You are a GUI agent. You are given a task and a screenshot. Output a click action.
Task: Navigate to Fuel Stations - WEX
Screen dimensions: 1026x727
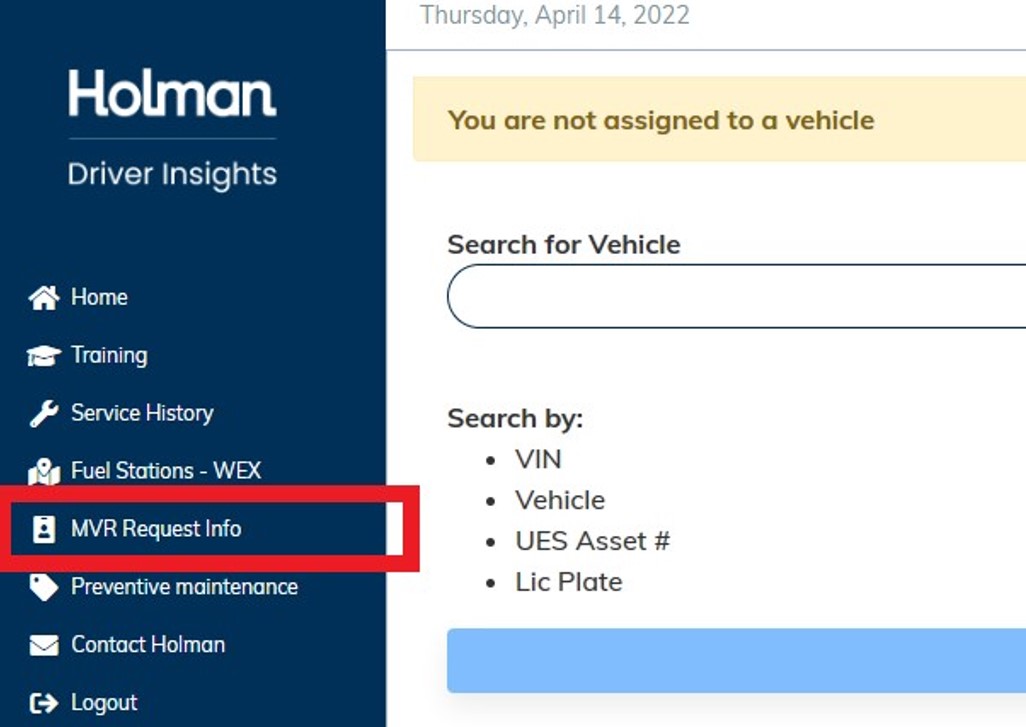click(x=167, y=470)
